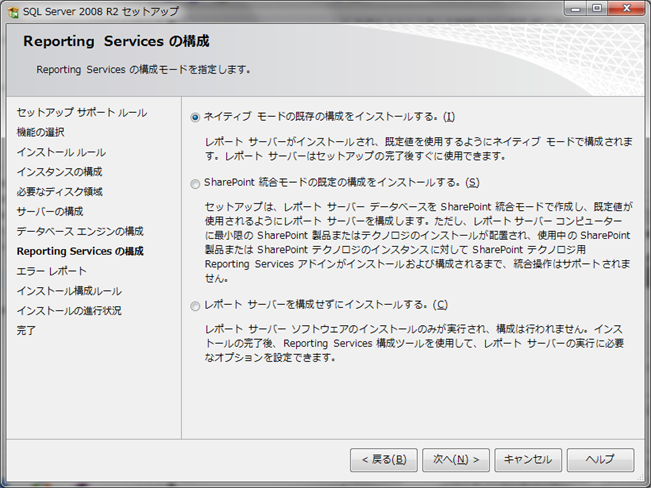This screenshot has height=488, width=651.
Task: Click インストール ルール step in sidebar
Action: click(x=61, y=152)
